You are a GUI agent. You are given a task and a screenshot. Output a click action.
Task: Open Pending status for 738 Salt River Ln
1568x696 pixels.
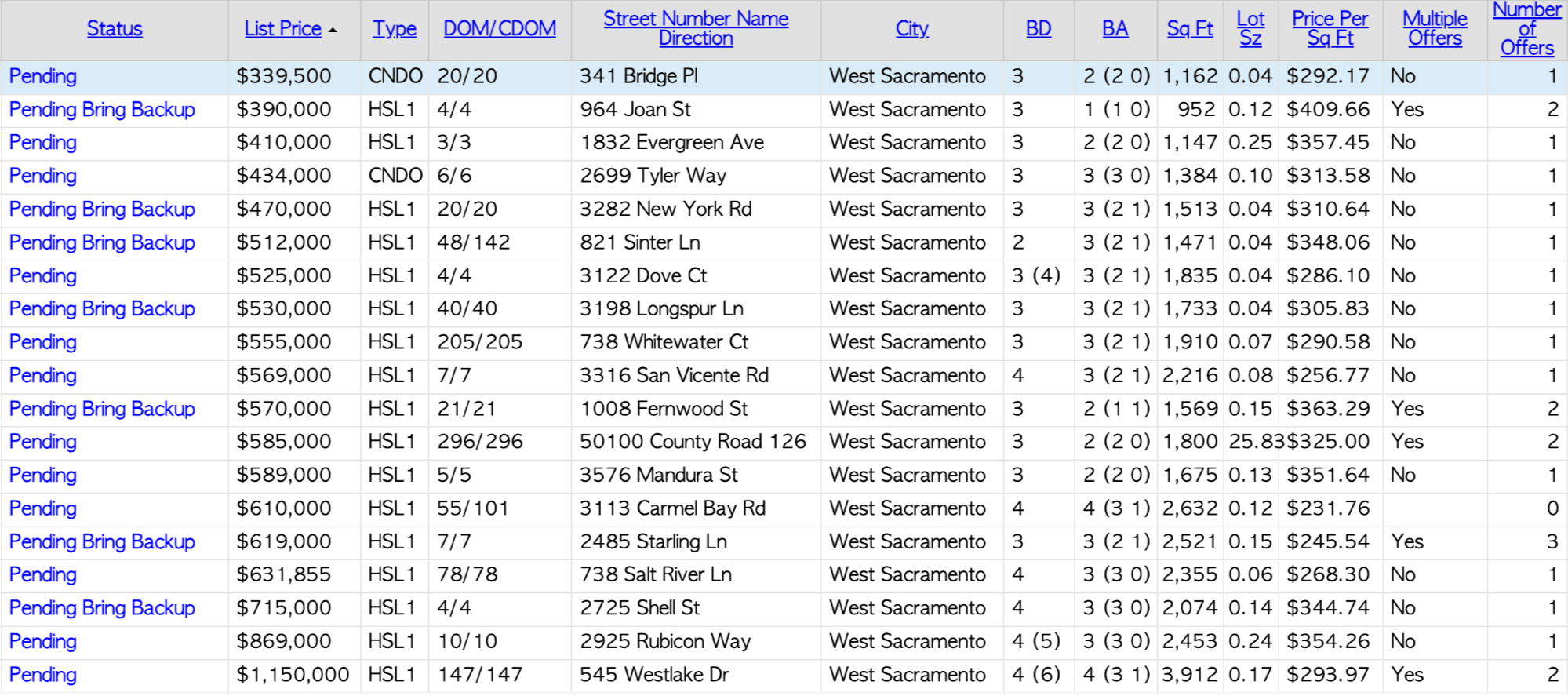tap(43, 574)
